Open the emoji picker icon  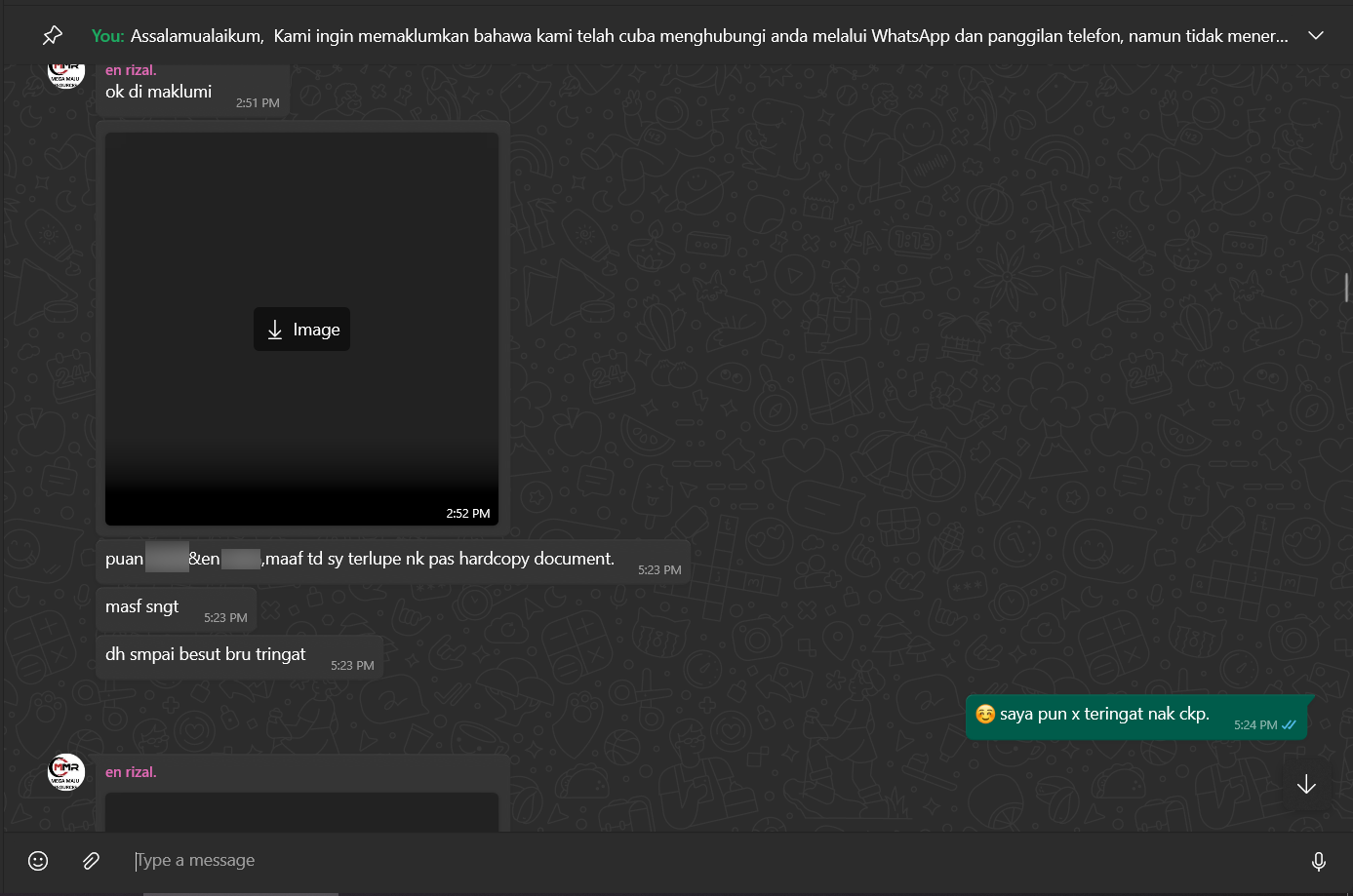38,860
